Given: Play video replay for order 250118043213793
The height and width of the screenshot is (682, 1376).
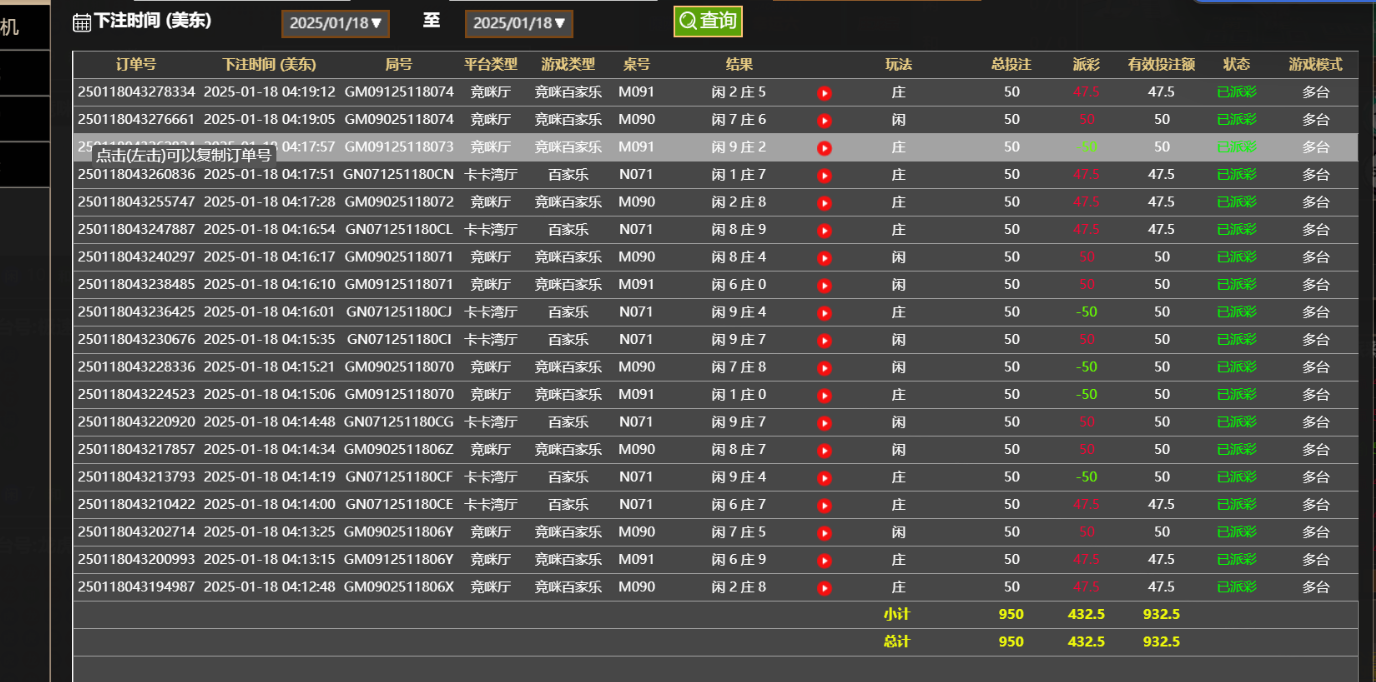Looking at the screenshot, I should (x=824, y=478).
